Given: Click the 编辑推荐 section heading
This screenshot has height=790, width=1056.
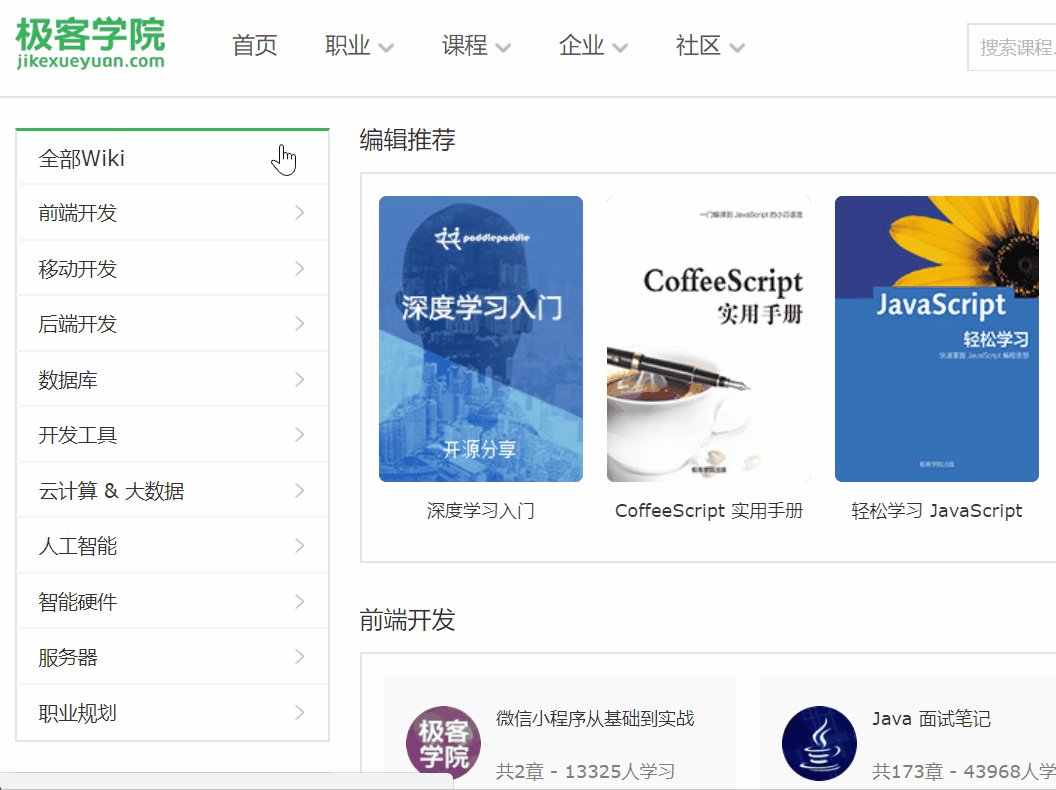Looking at the screenshot, I should coord(407,140).
